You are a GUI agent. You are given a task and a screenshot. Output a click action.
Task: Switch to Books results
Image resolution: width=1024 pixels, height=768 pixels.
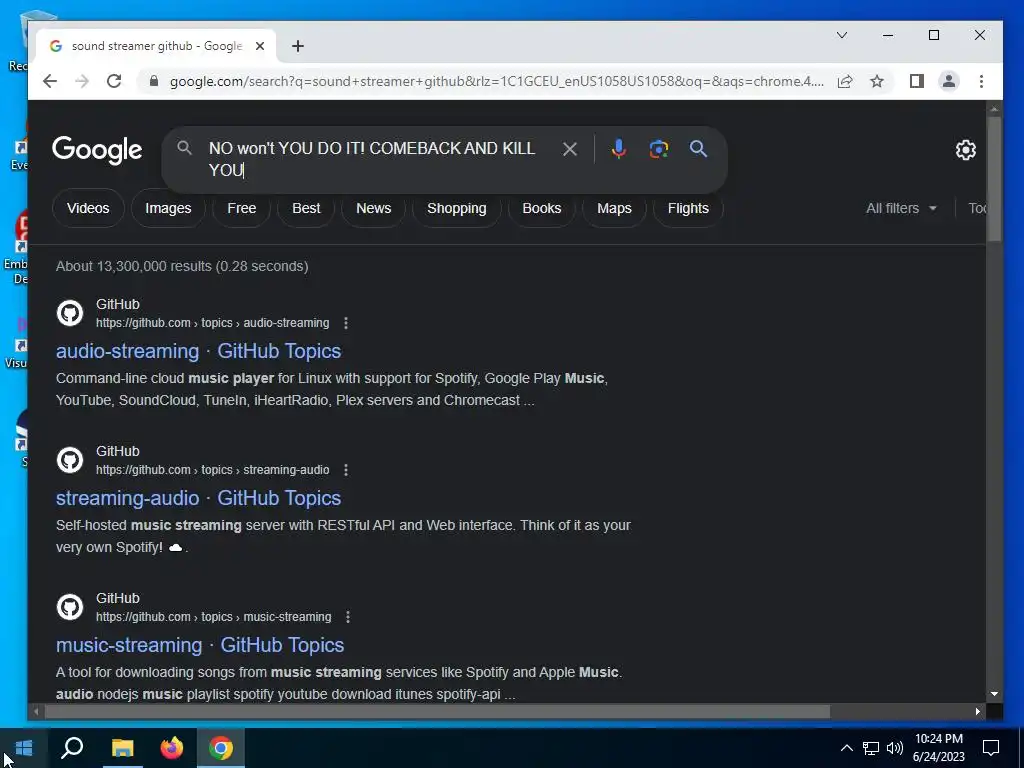541,208
